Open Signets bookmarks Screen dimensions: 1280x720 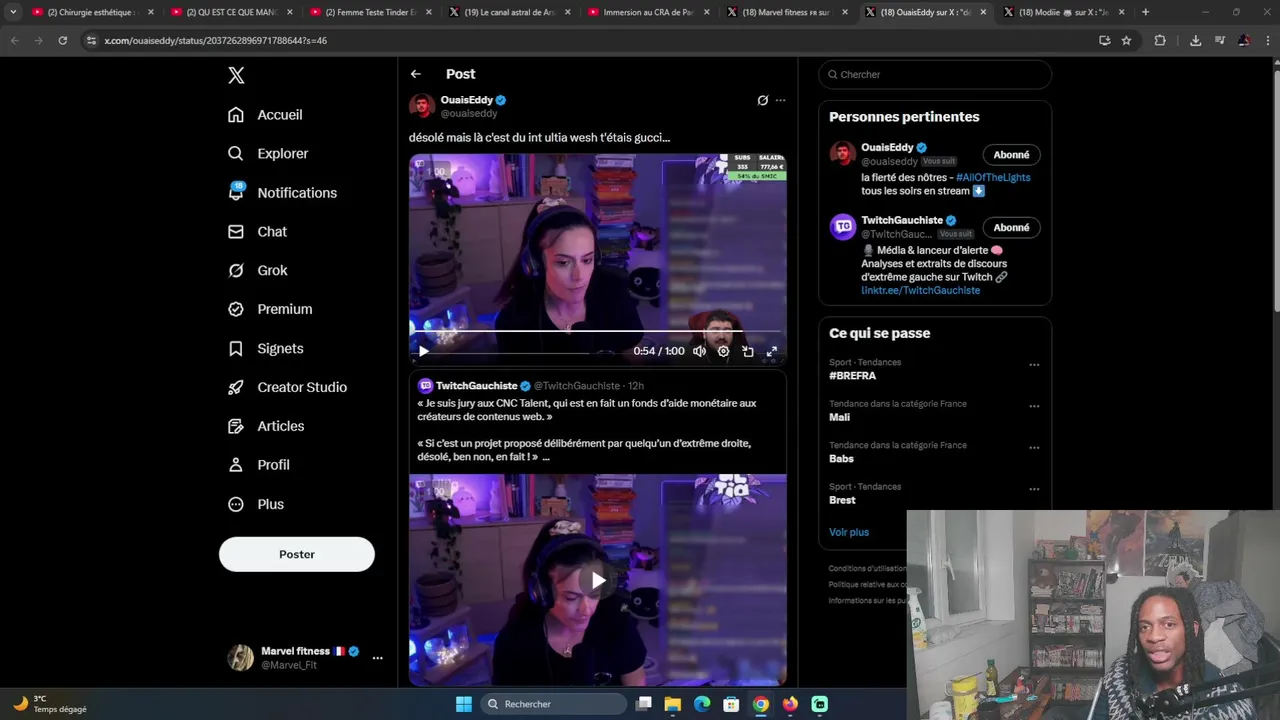[265, 349]
